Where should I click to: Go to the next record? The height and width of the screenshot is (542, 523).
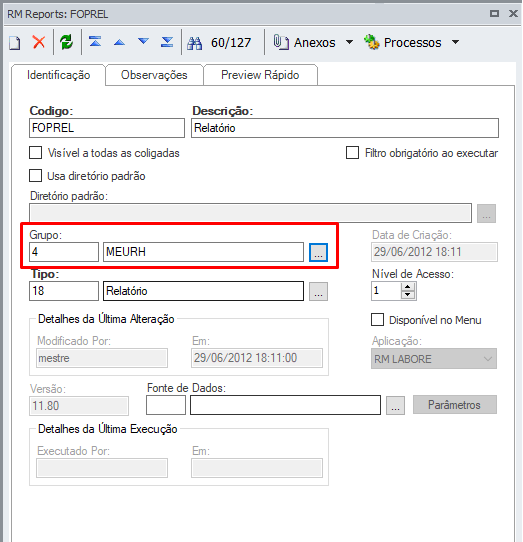pos(143,42)
